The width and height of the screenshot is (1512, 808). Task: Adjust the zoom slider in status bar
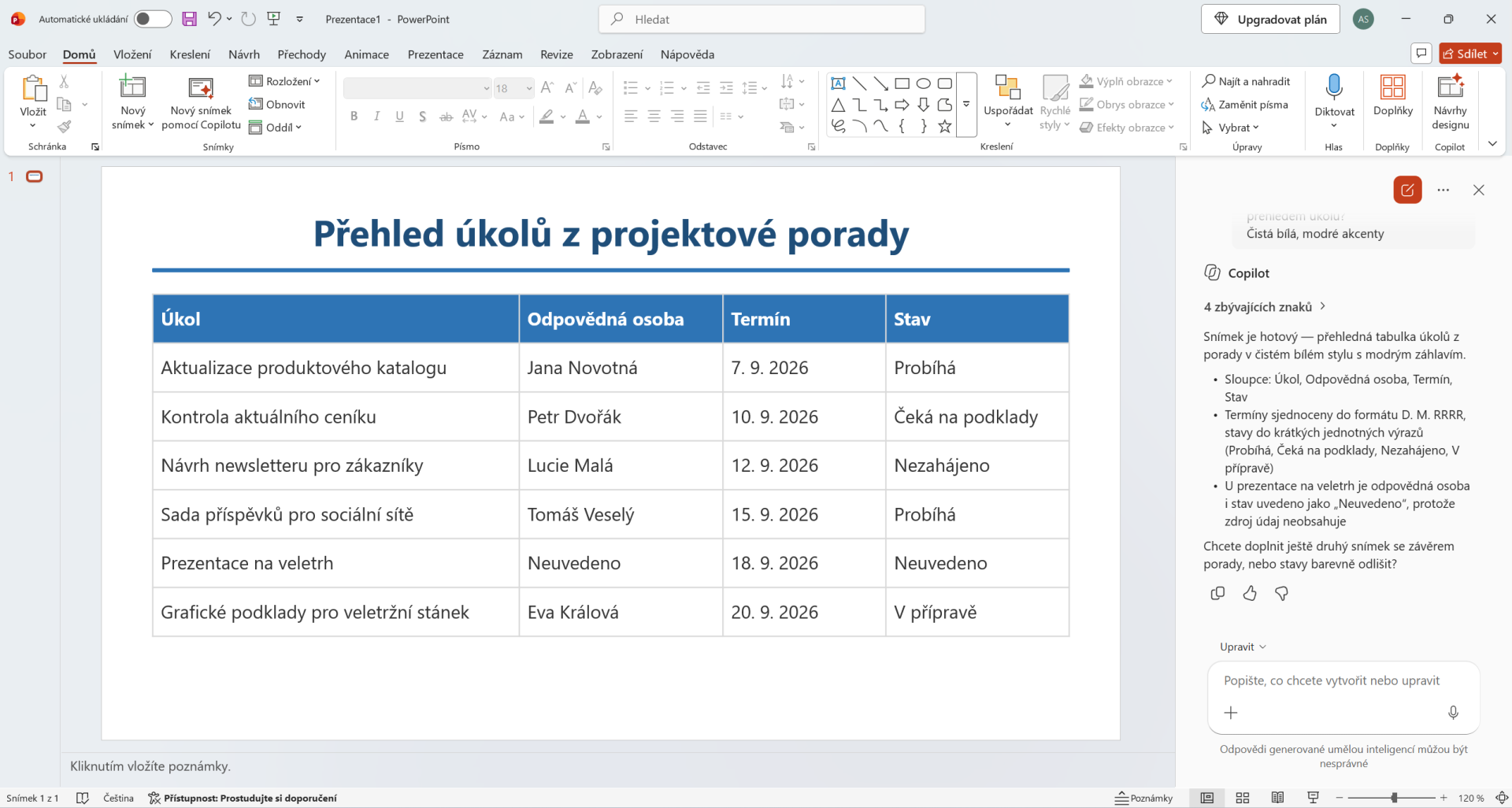(x=1394, y=798)
